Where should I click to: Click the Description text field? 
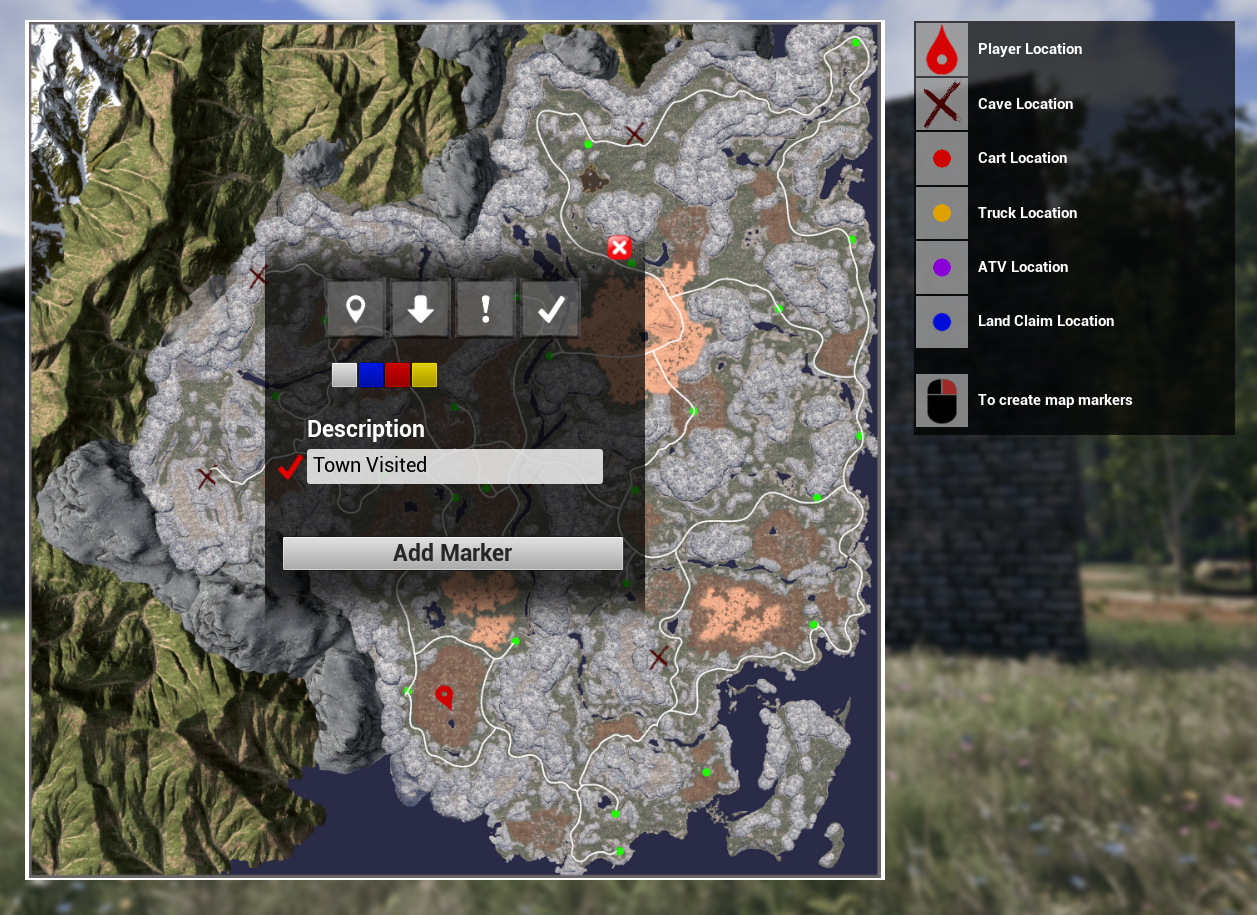point(454,466)
